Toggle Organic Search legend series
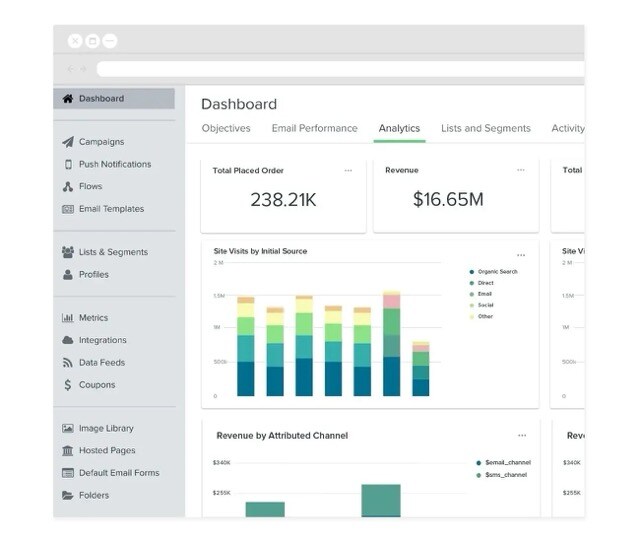The image size is (640, 542). (496, 272)
